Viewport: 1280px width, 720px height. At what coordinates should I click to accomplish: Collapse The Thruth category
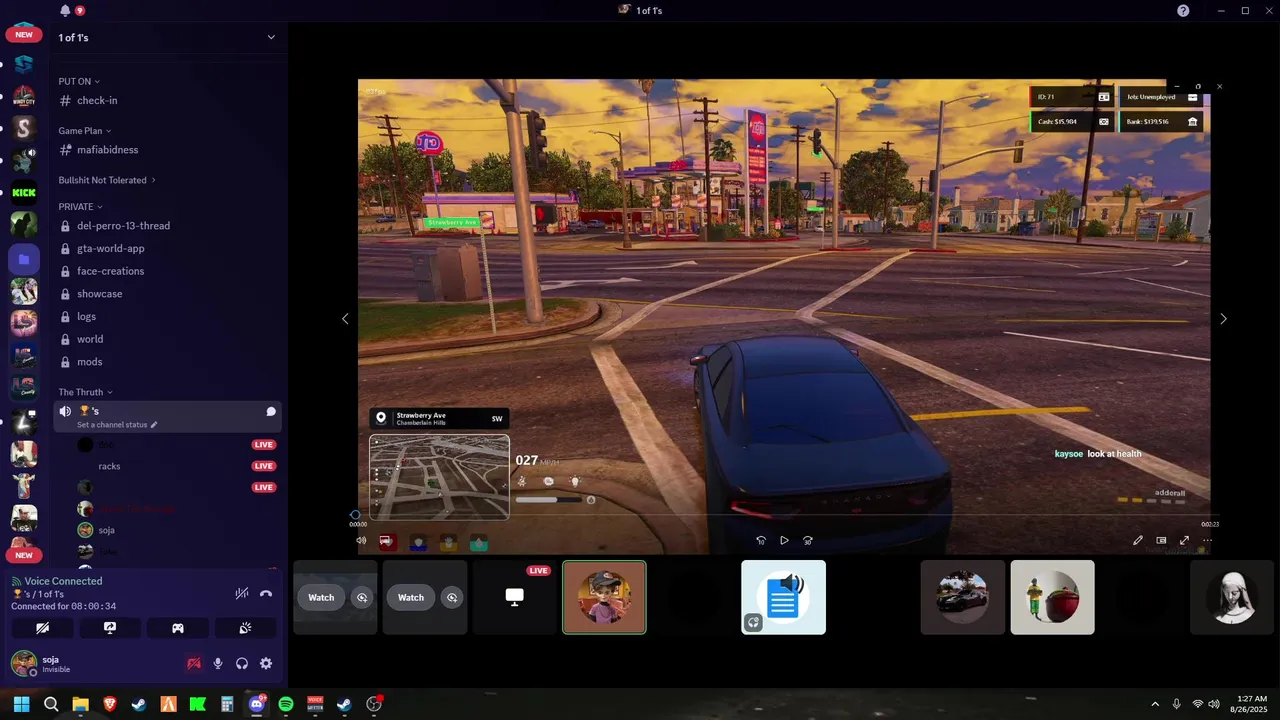click(x=85, y=392)
